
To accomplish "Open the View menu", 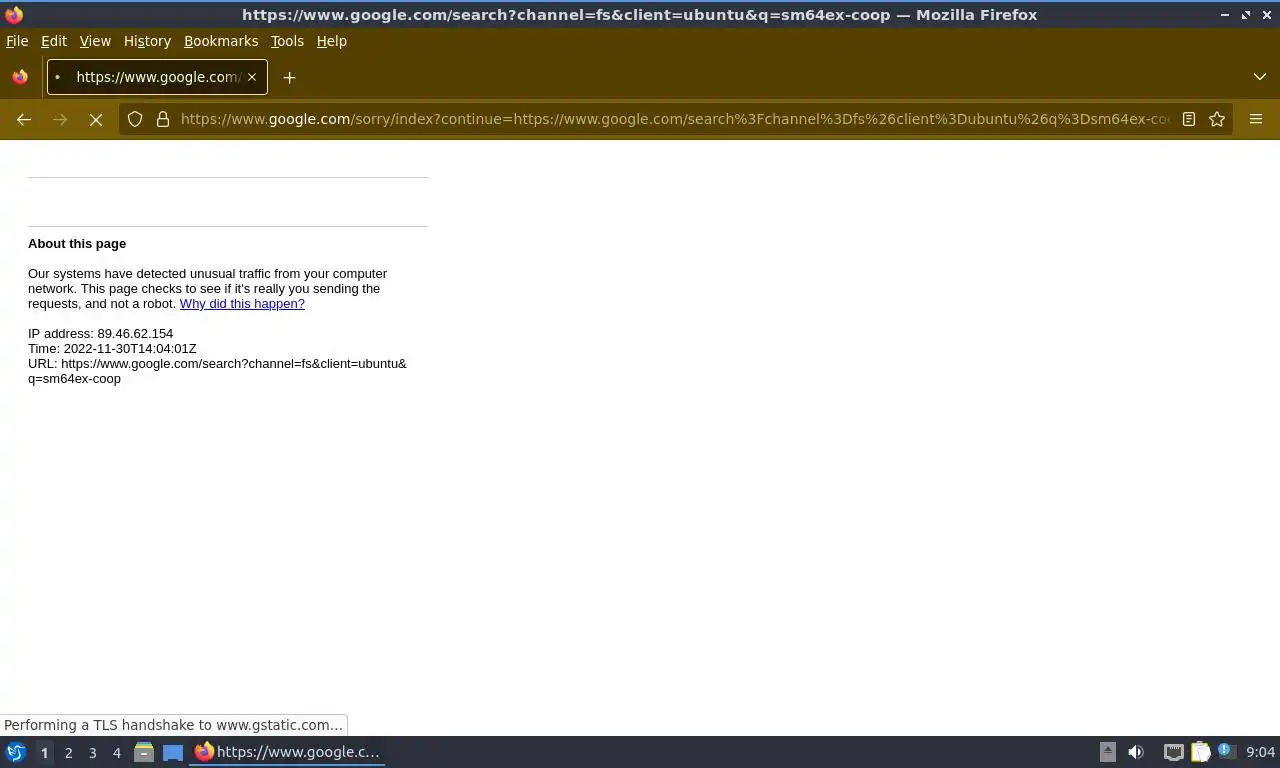I will tap(95, 41).
